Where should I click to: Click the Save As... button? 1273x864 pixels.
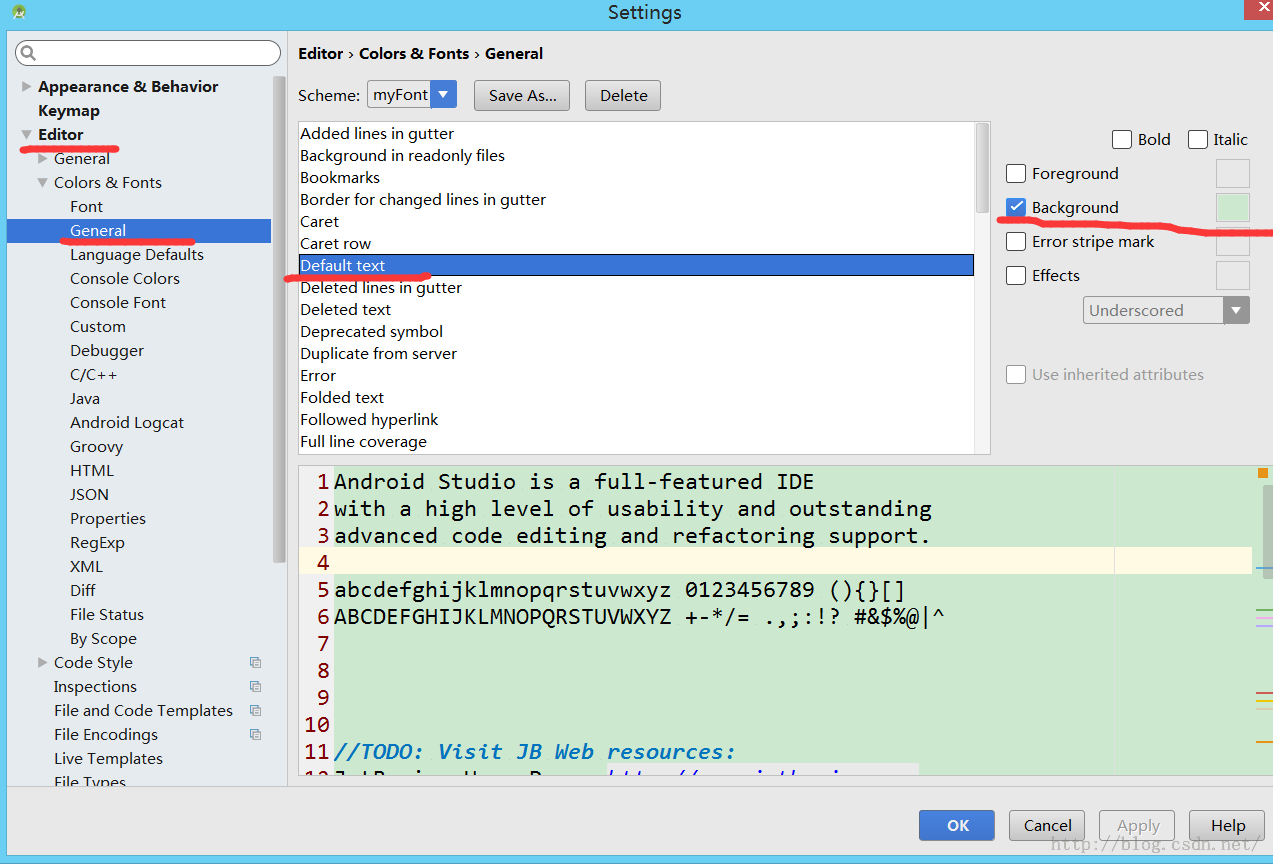point(522,95)
